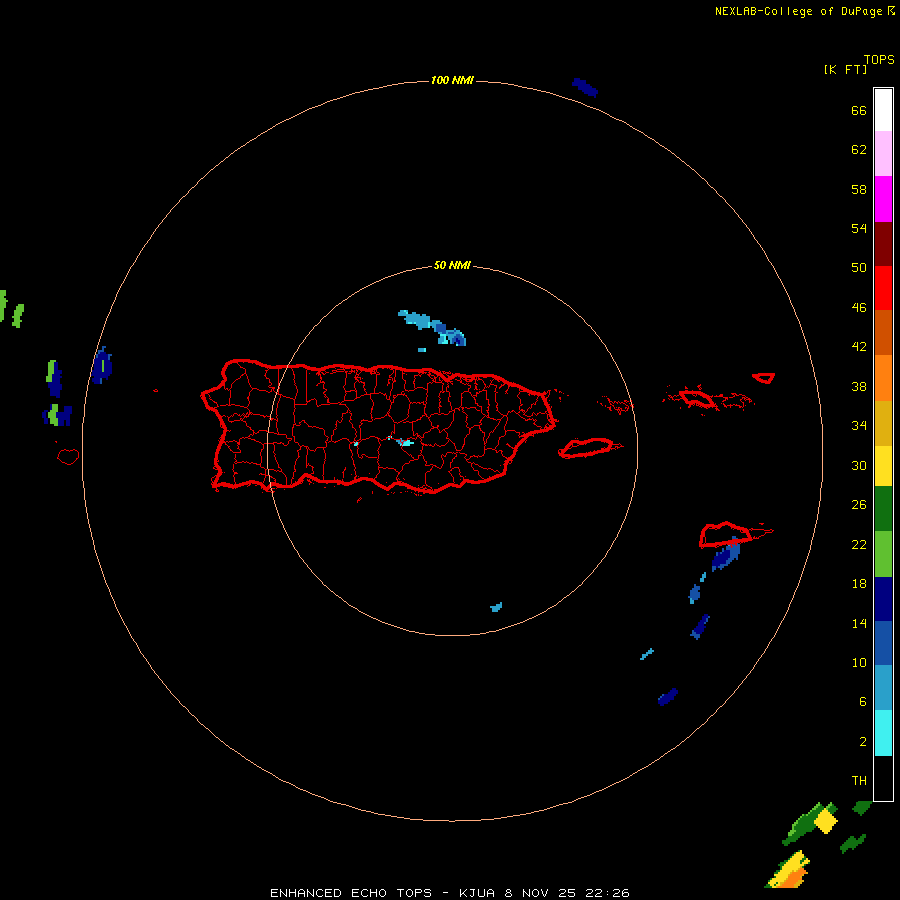The width and height of the screenshot is (900, 900).
Task: Click the bright orange legend swatch
Action: tap(883, 378)
